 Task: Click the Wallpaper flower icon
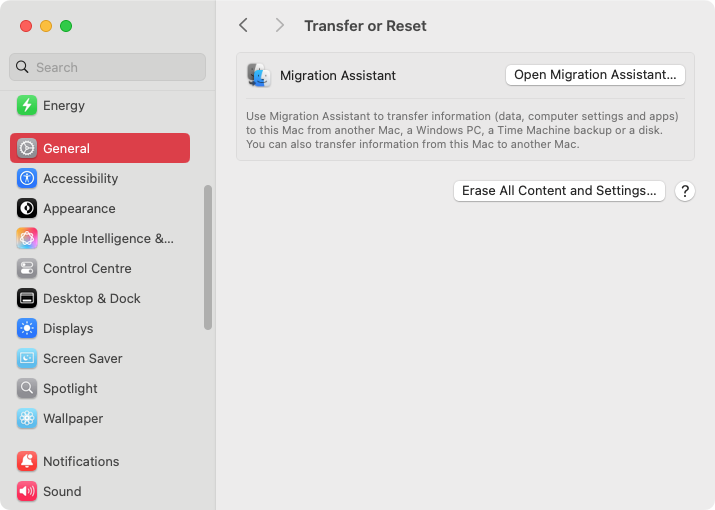pyautogui.click(x=27, y=419)
